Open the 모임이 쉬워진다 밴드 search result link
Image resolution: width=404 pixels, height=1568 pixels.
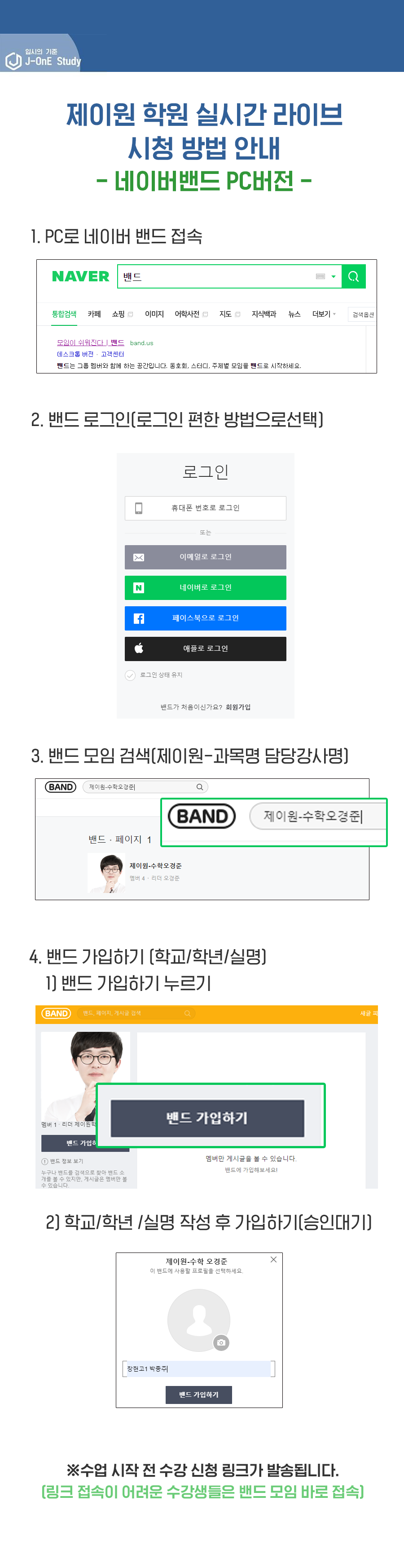click(x=91, y=343)
